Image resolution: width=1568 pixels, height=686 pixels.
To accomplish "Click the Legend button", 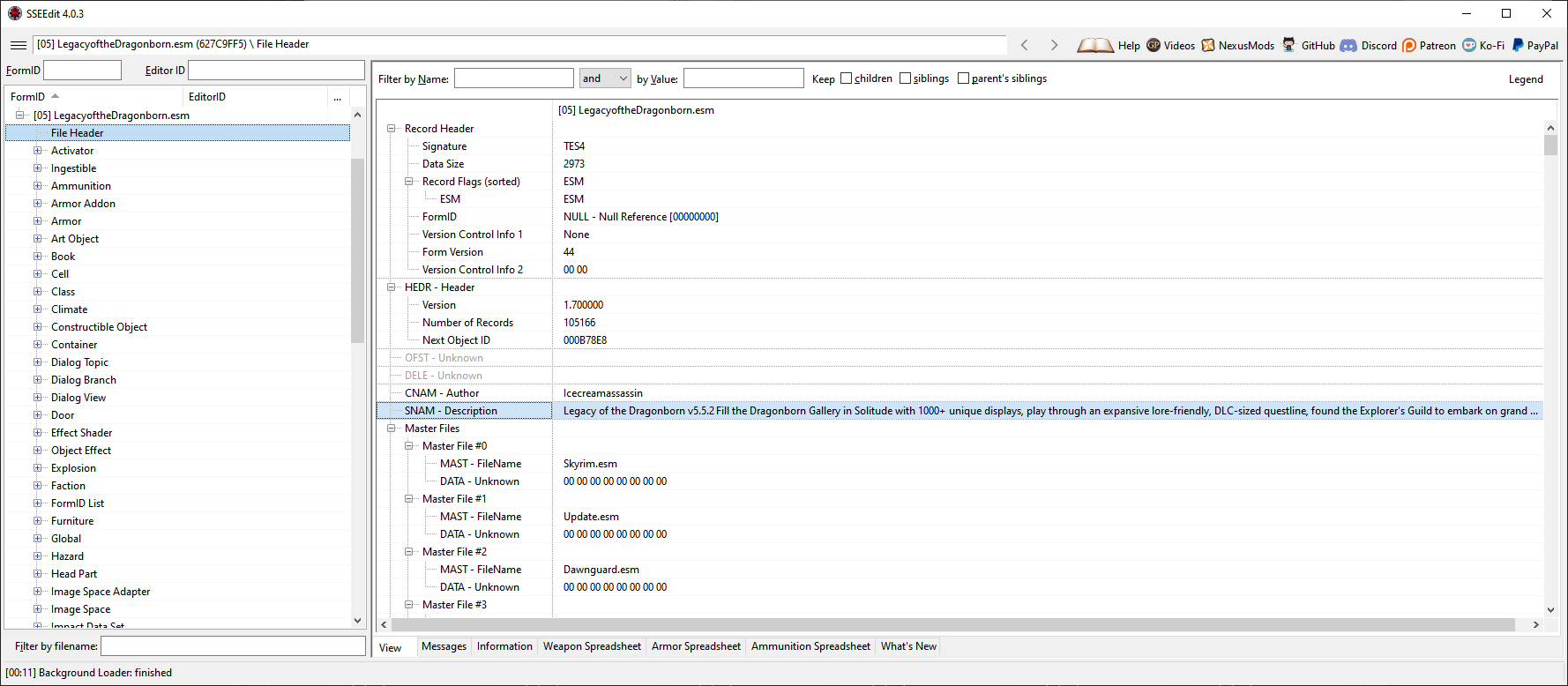I will tap(1526, 79).
